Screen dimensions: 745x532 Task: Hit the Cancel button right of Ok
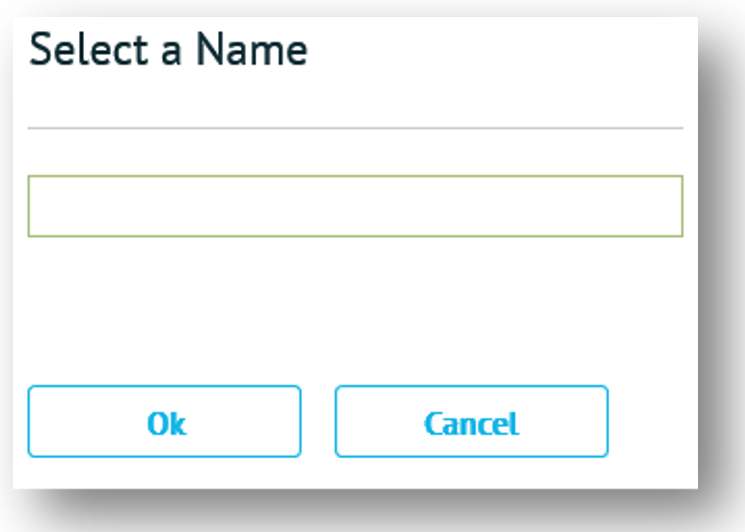pyautogui.click(x=471, y=422)
